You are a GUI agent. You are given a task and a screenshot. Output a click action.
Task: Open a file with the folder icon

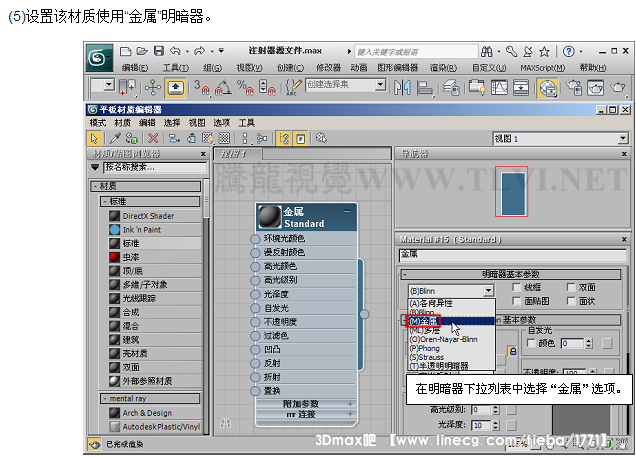142,51
